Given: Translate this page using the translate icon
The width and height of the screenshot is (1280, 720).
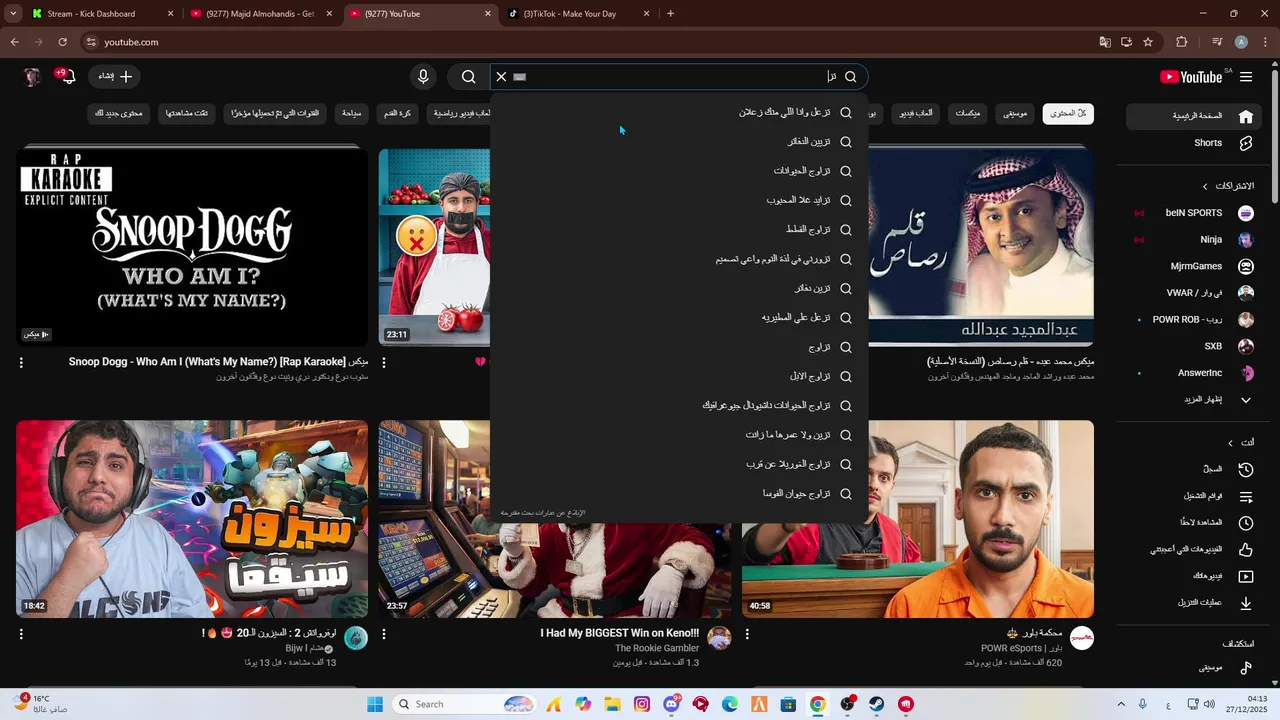Looking at the screenshot, I should [x=1105, y=42].
